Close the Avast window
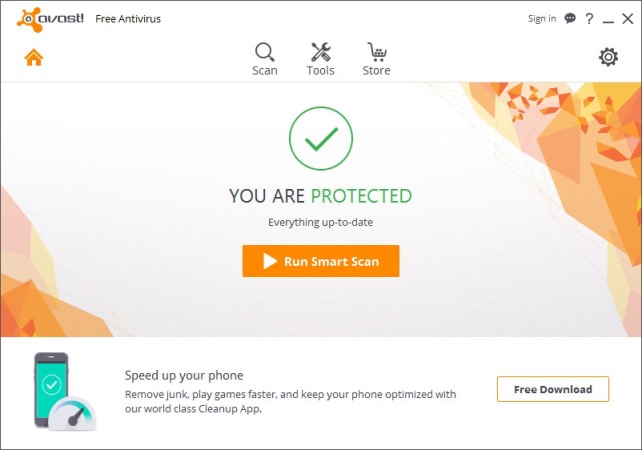 [628, 18]
